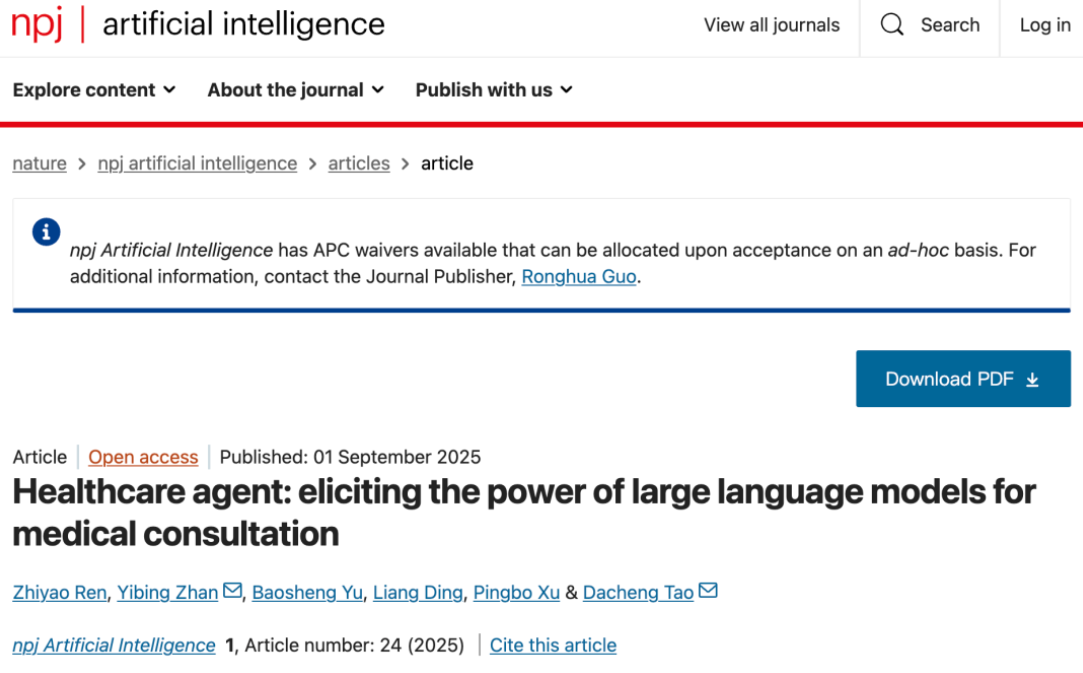Click Log in at the top right
This screenshot has height=673, width=1083.
(x=1045, y=25)
